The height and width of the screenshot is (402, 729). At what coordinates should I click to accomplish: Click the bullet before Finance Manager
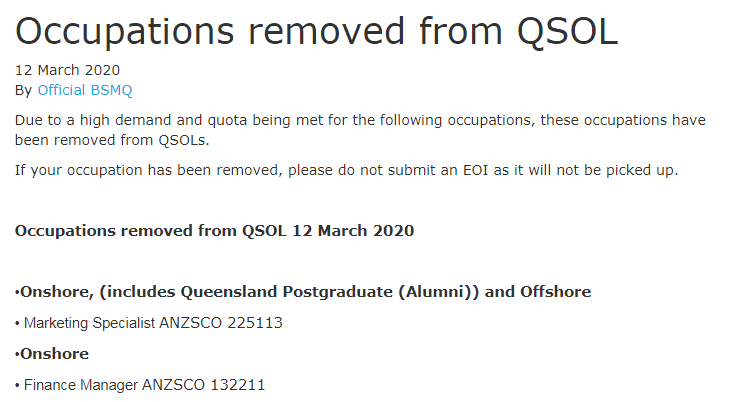(x=18, y=385)
